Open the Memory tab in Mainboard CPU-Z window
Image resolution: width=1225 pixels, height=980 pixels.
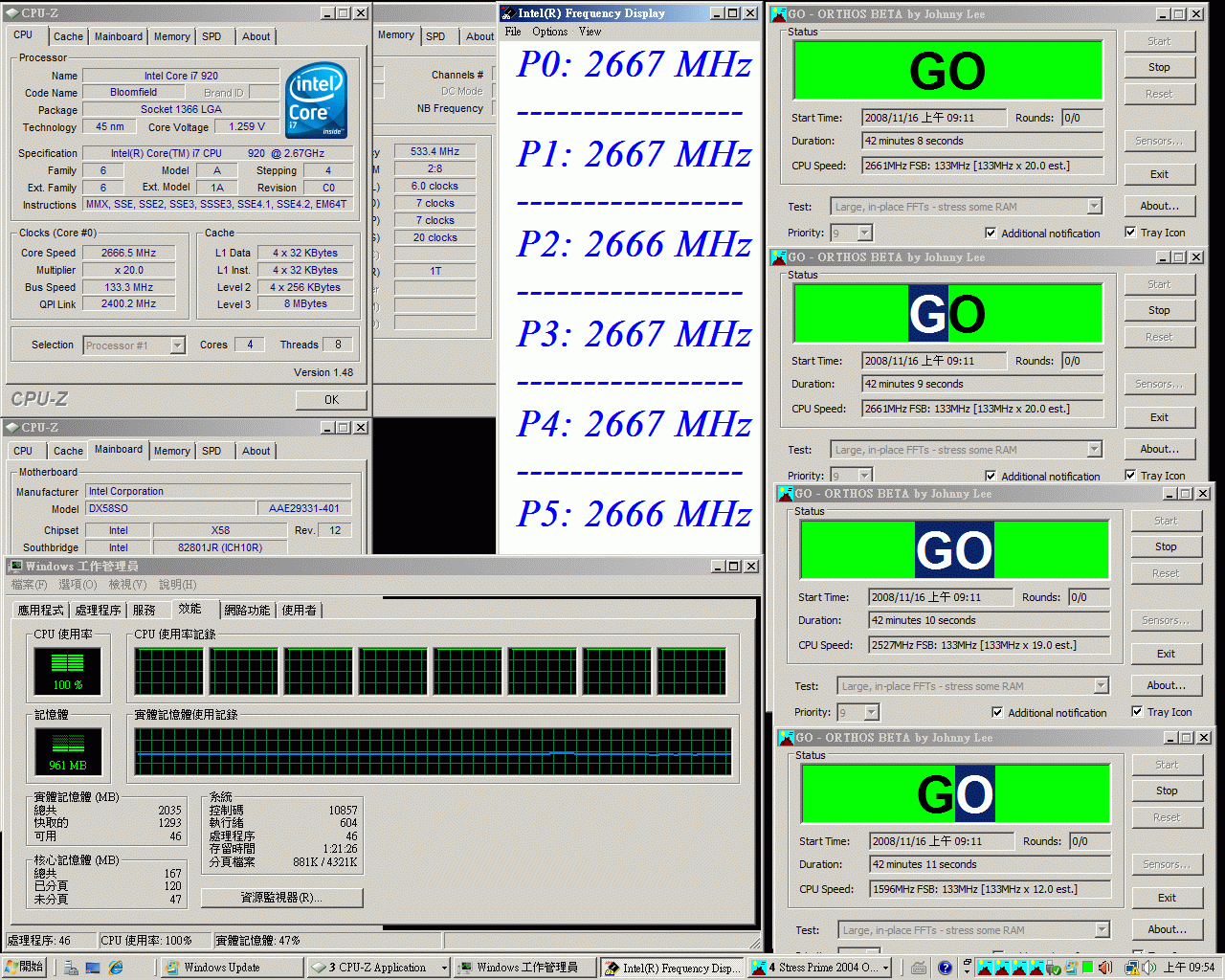click(172, 451)
